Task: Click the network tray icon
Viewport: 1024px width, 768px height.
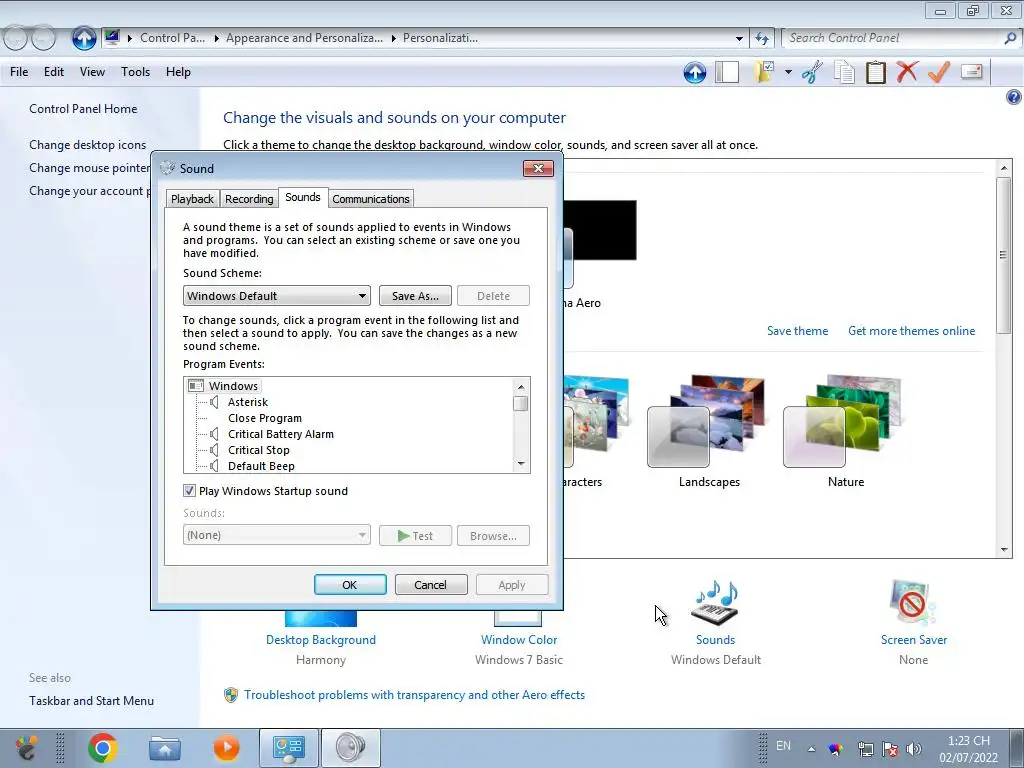Action: [x=865, y=749]
